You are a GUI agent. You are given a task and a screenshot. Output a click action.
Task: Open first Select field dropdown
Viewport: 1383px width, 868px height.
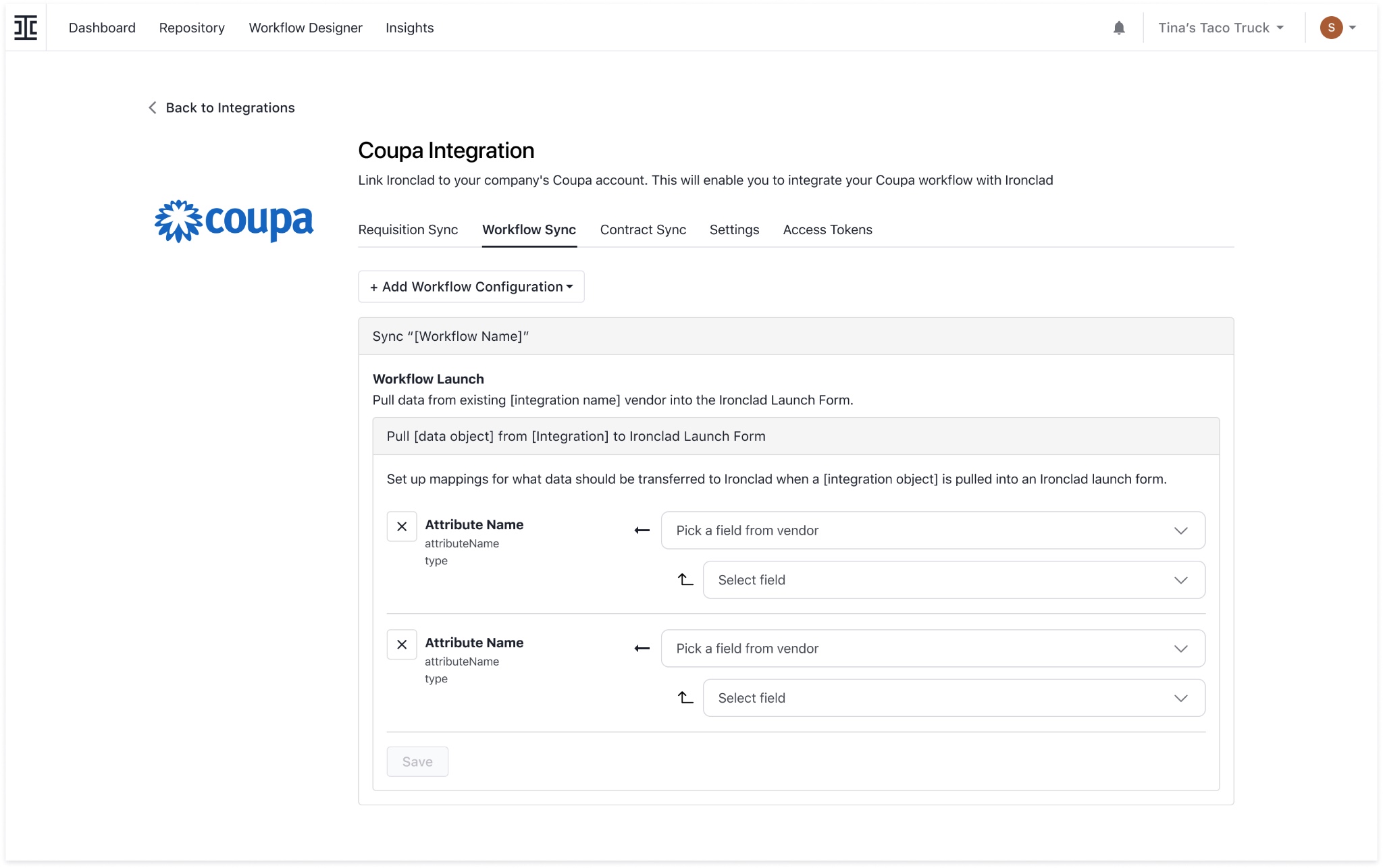[954, 580]
